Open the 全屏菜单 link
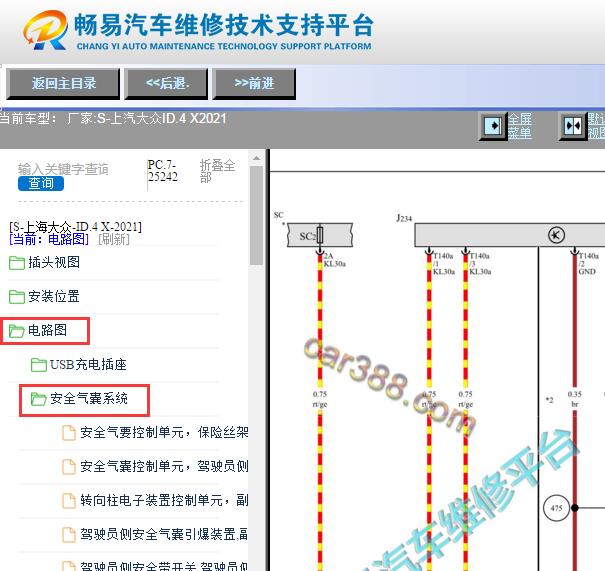 pyautogui.click(x=520, y=126)
